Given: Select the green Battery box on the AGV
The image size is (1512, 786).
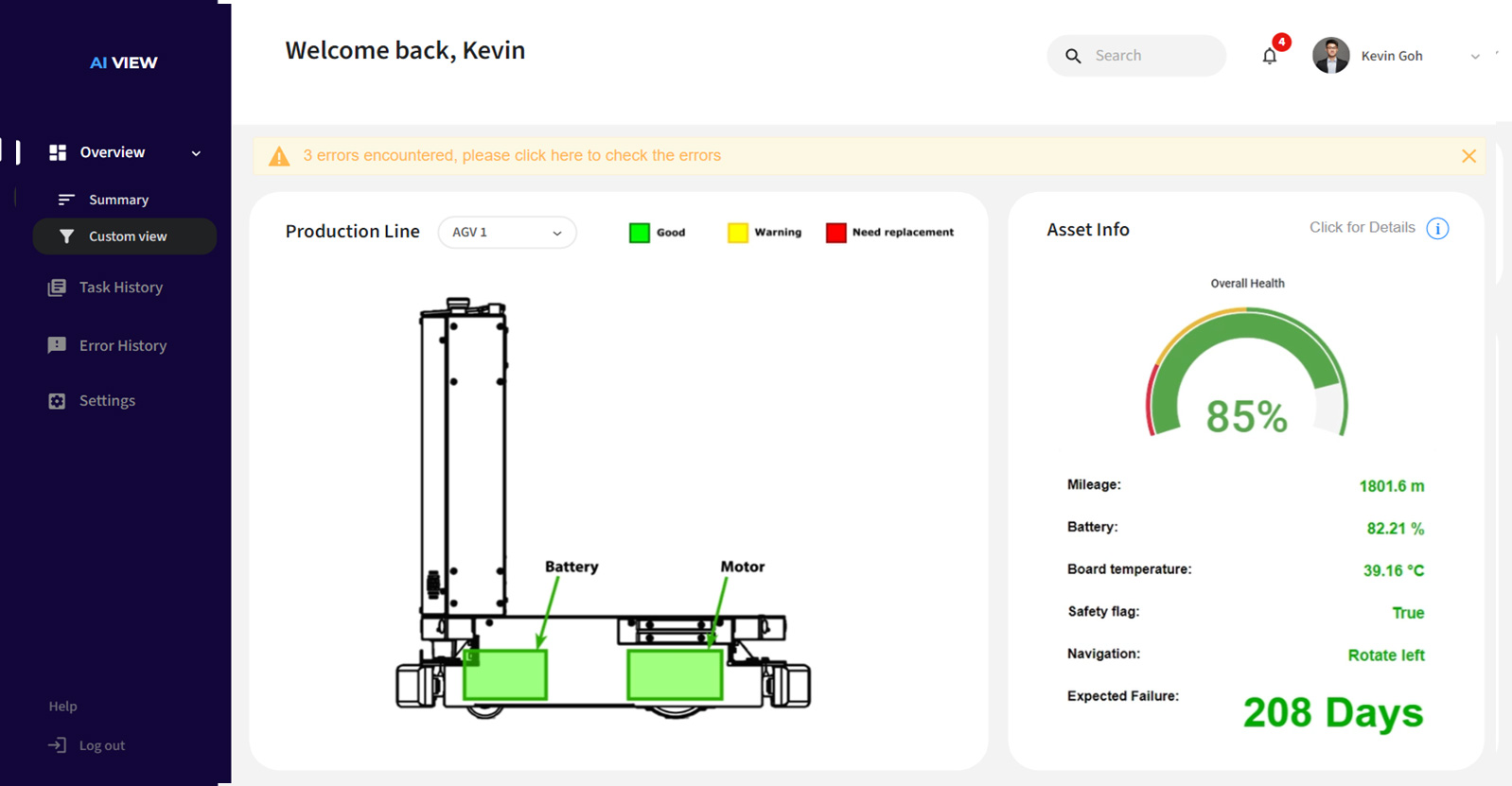Looking at the screenshot, I should click(505, 674).
